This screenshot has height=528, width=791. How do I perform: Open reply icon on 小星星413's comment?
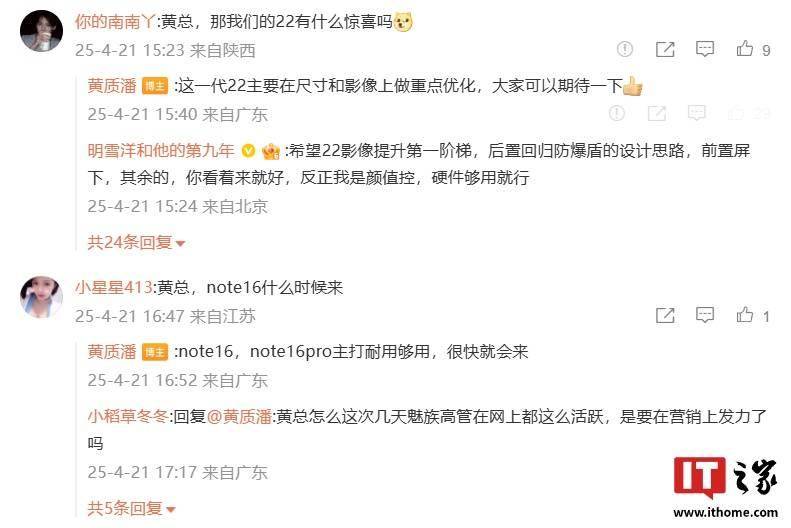coord(705,315)
